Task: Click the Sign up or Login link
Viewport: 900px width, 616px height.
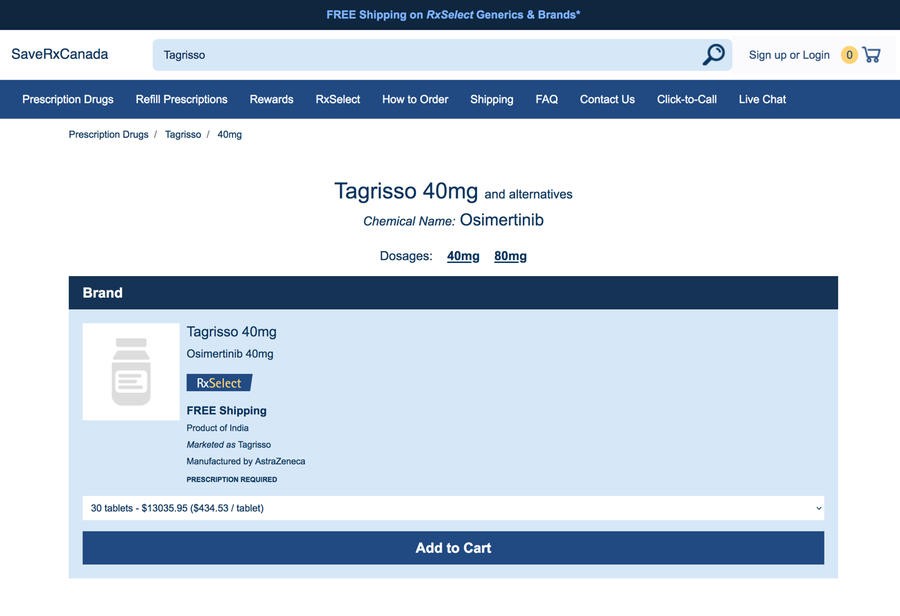Action: (789, 55)
